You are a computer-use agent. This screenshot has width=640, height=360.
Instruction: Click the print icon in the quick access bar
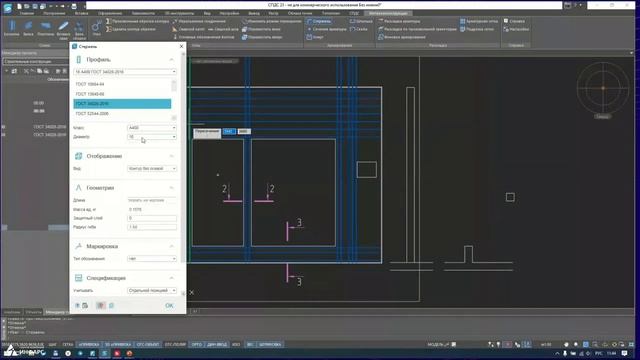[74, 6]
